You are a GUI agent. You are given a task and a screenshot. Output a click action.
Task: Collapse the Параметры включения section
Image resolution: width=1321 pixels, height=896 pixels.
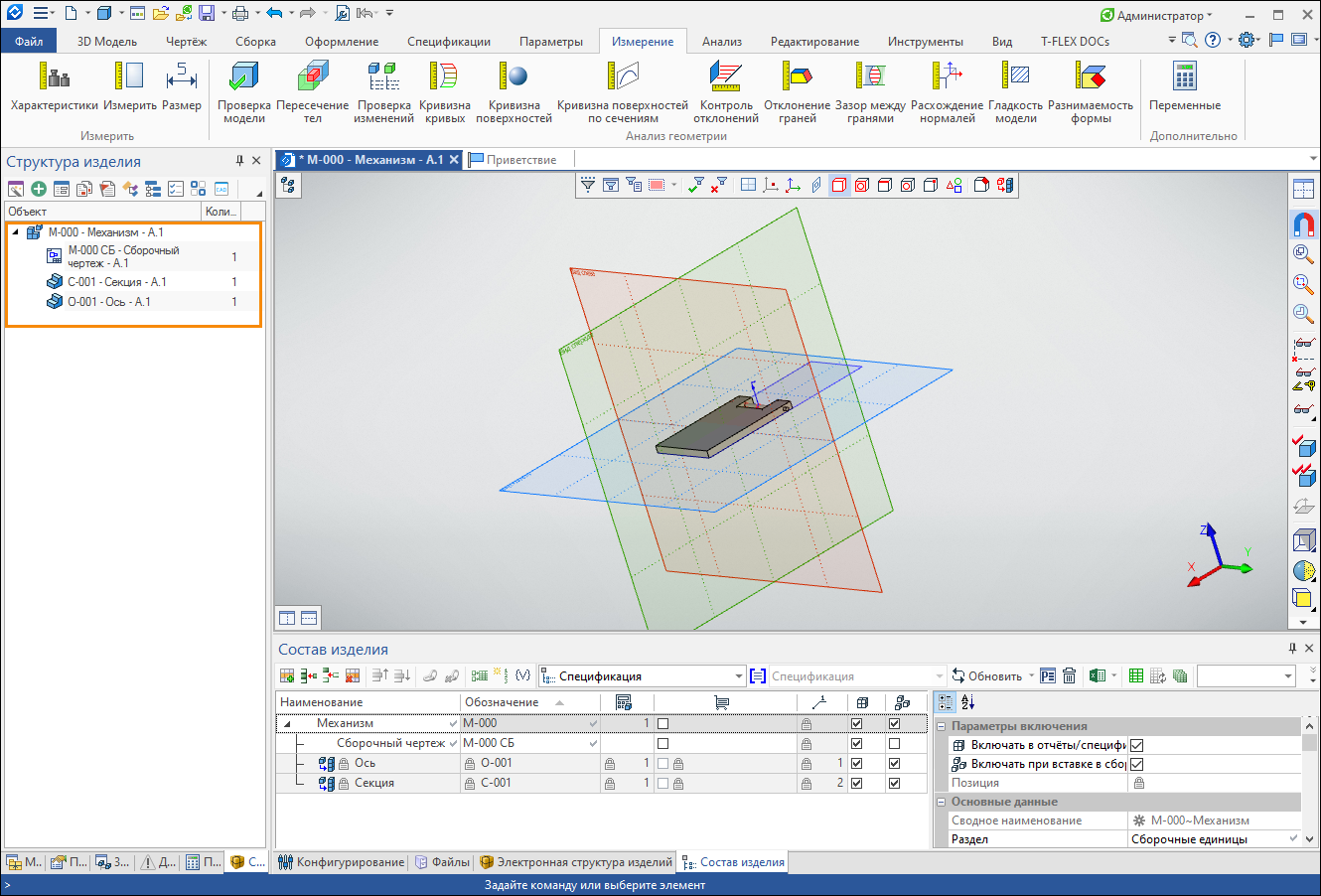(942, 726)
